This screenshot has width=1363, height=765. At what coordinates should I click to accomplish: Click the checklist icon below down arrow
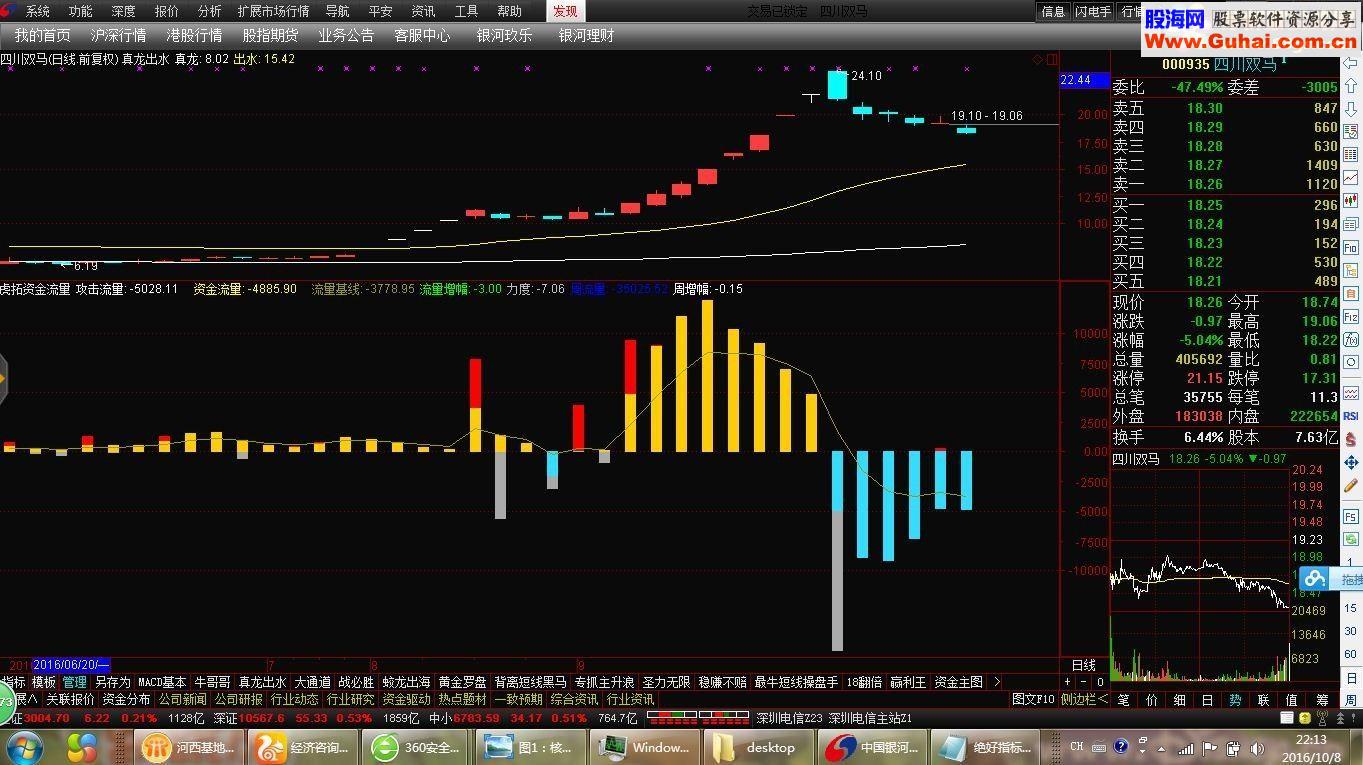1350,130
